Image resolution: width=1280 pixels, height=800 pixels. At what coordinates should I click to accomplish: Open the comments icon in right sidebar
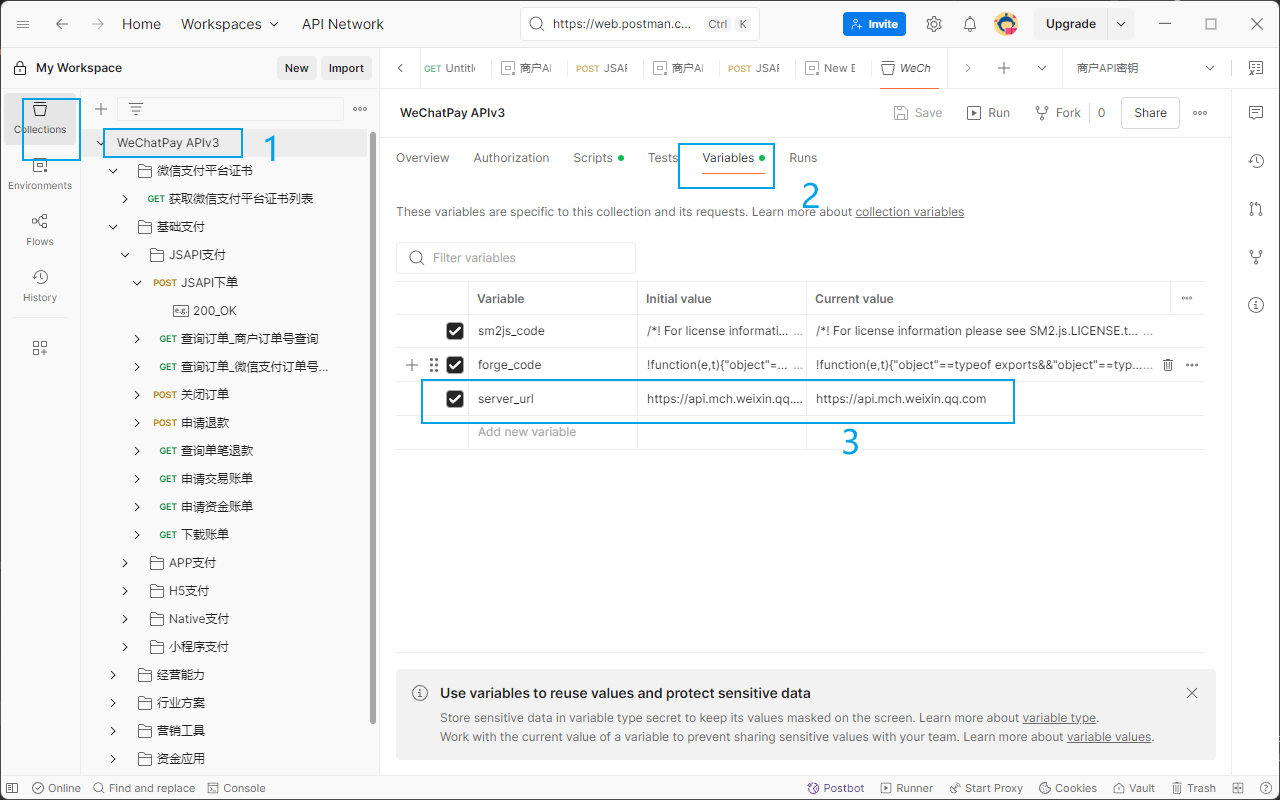pos(1256,113)
